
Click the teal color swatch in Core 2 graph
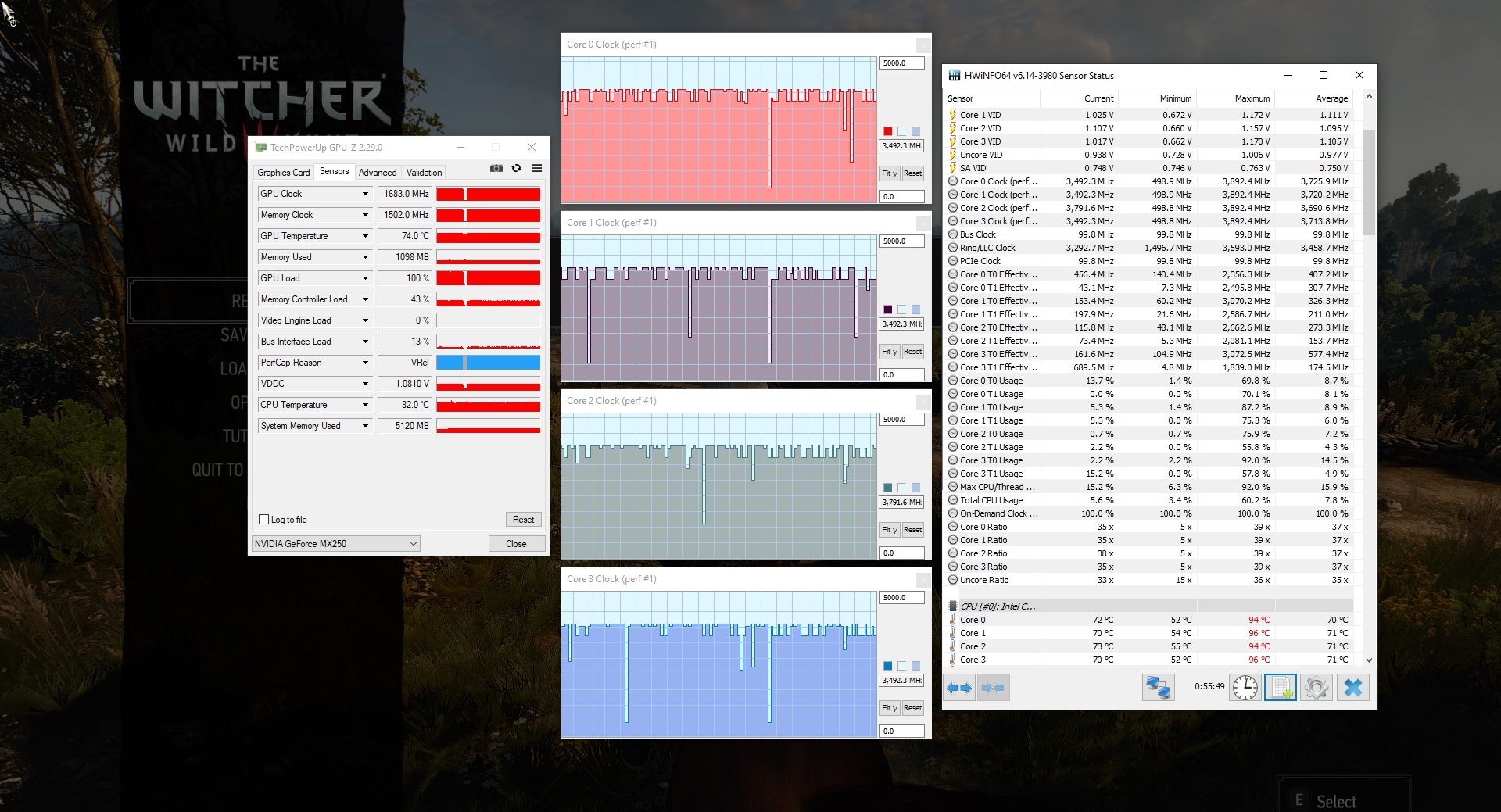[x=887, y=488]
